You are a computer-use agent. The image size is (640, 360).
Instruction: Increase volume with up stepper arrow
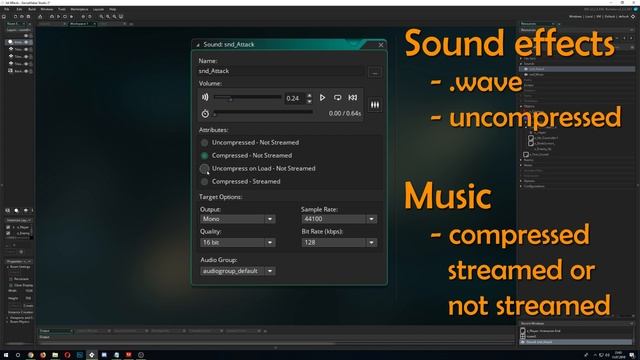(309, 96)
